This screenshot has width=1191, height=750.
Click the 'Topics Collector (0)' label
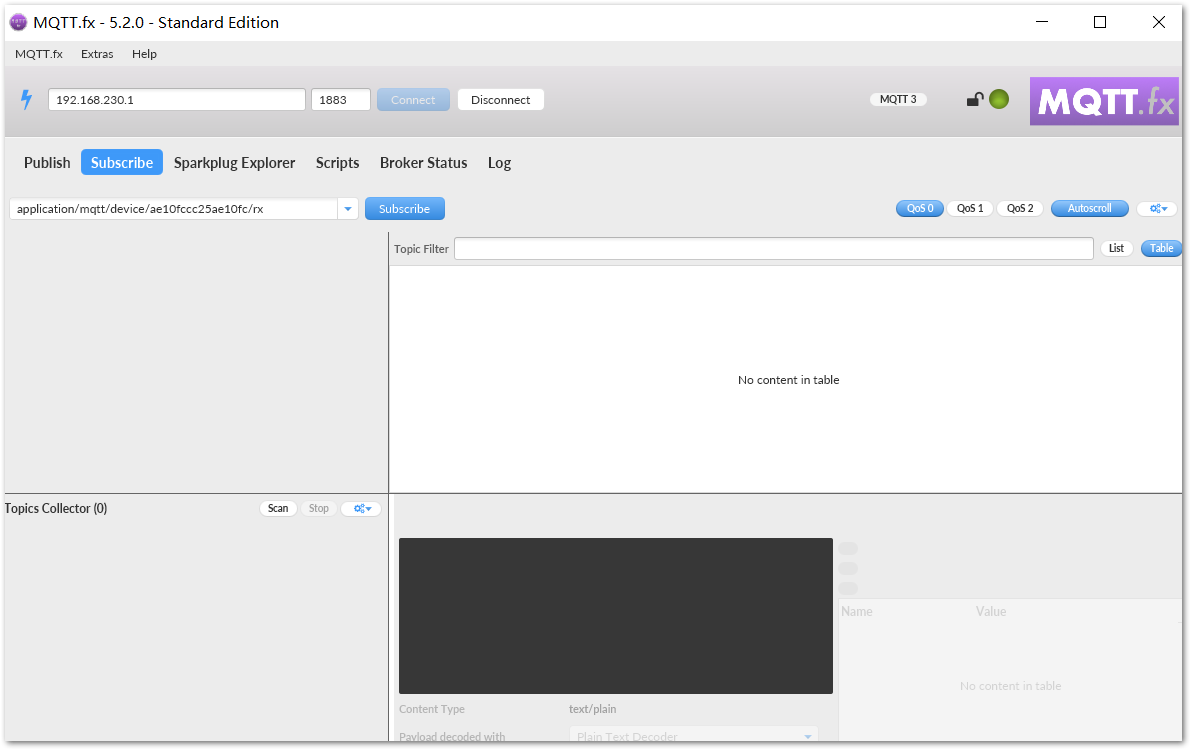pos(56,508)
